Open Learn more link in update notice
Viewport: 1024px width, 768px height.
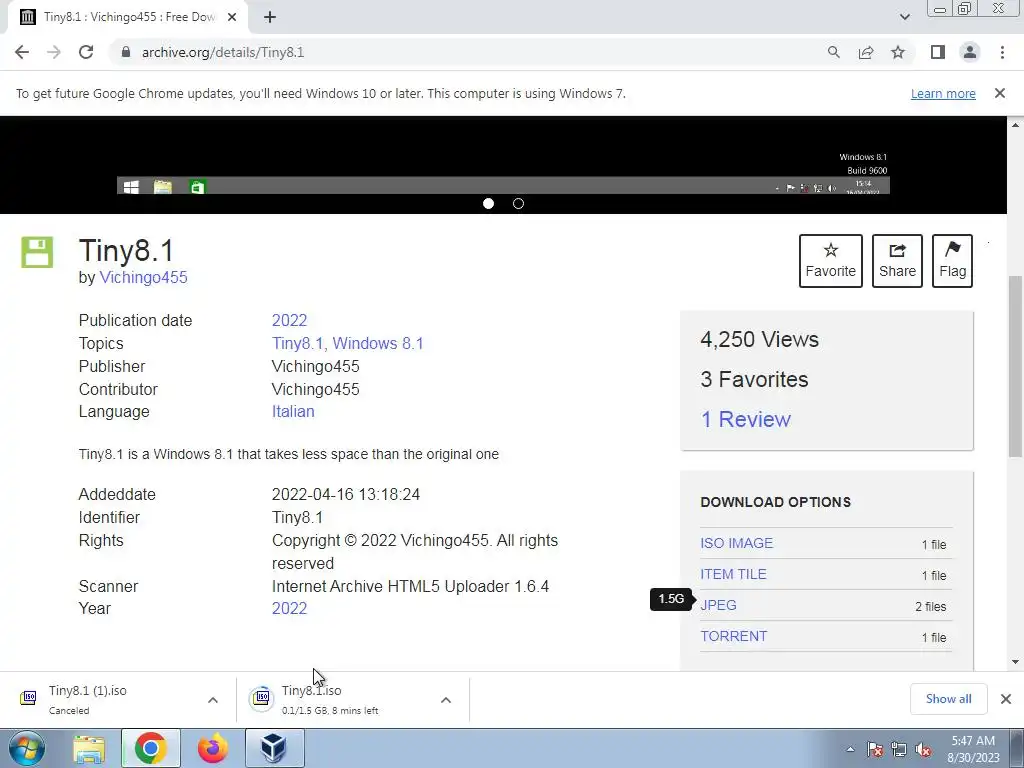[x=943, y=93]
